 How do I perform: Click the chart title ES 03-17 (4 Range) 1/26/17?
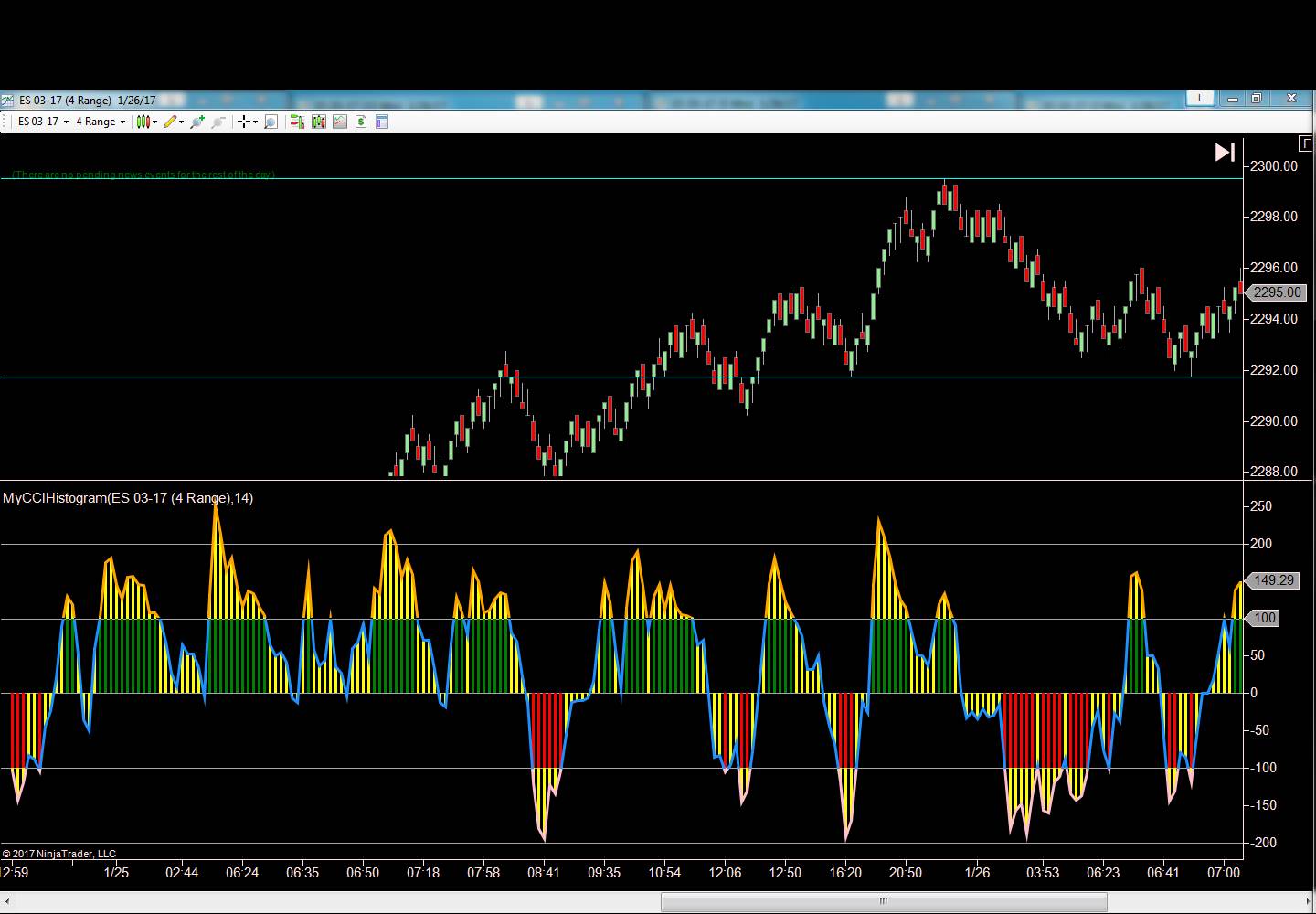tap(88, 101)
